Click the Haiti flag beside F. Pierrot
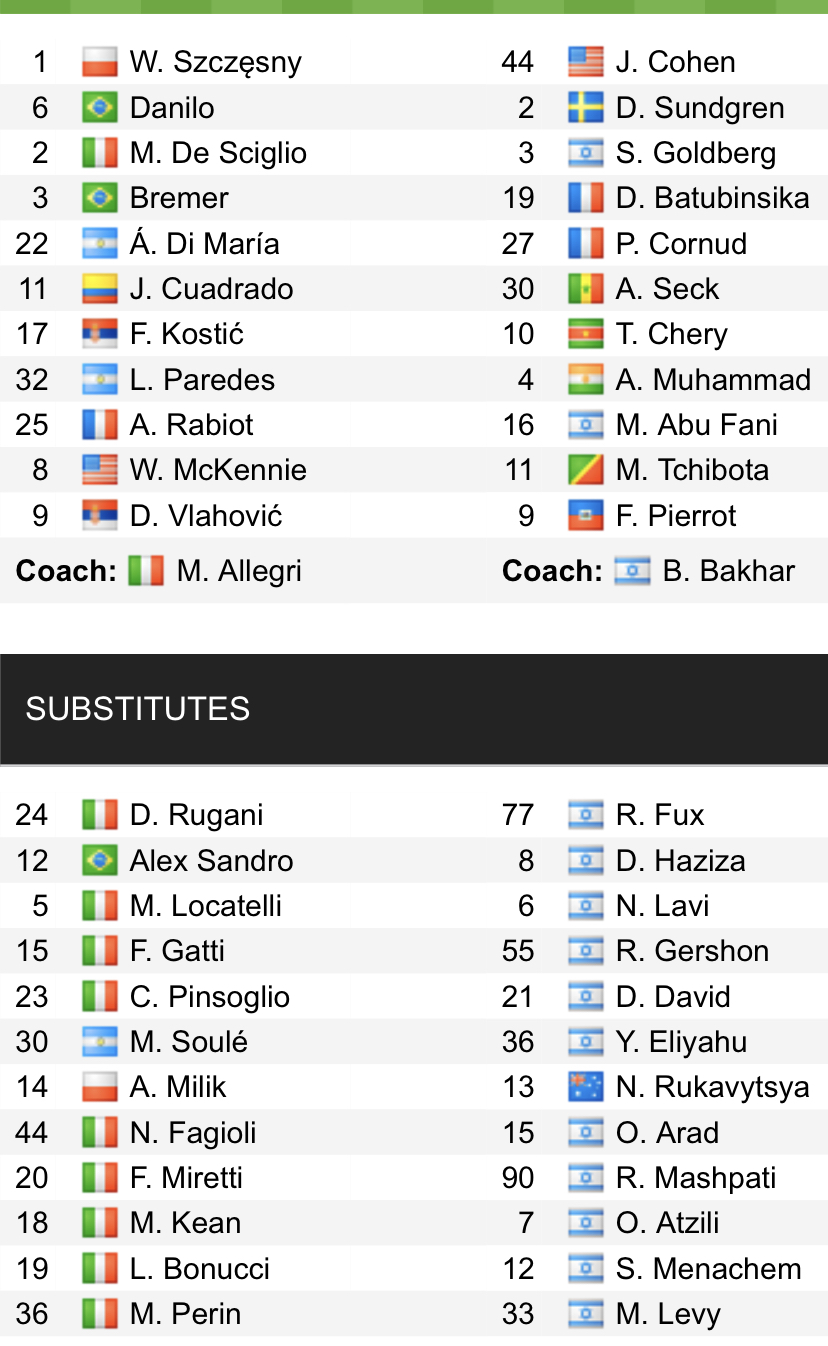The image size is (828, 1346). [585, 516]
